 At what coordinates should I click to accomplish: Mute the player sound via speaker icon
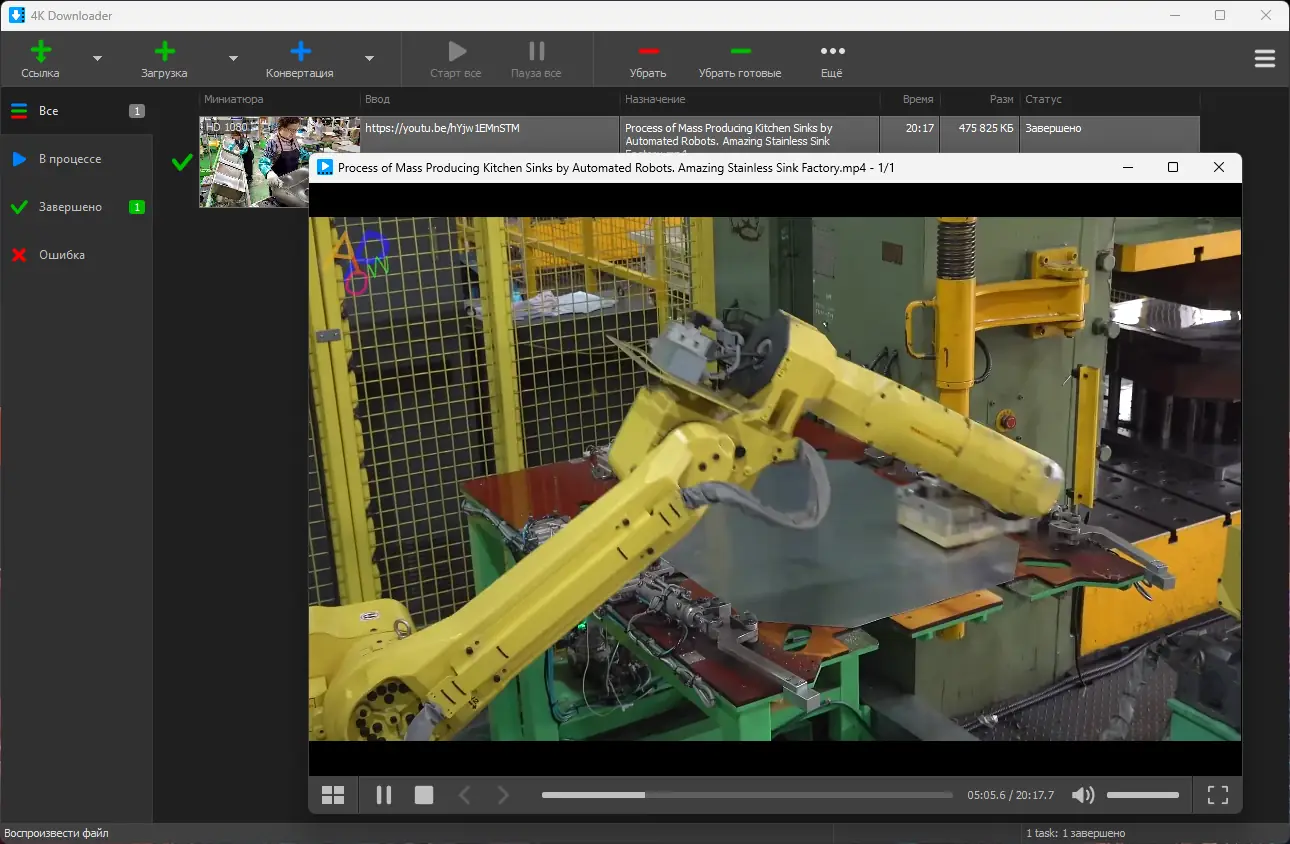1082,795
